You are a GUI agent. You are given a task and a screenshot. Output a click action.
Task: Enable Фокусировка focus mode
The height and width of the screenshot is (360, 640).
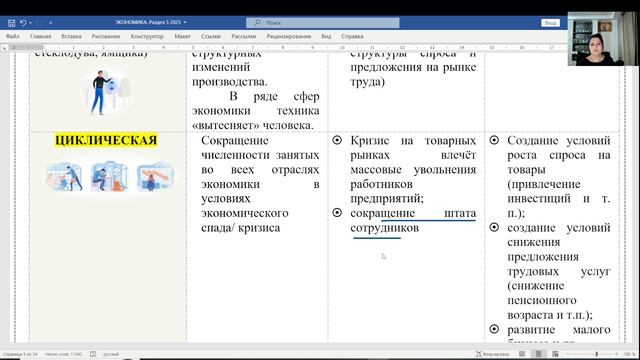point(492,354)
